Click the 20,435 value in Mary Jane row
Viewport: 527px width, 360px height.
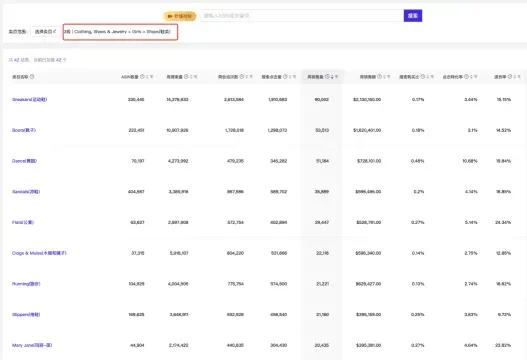tap(322, 345)
